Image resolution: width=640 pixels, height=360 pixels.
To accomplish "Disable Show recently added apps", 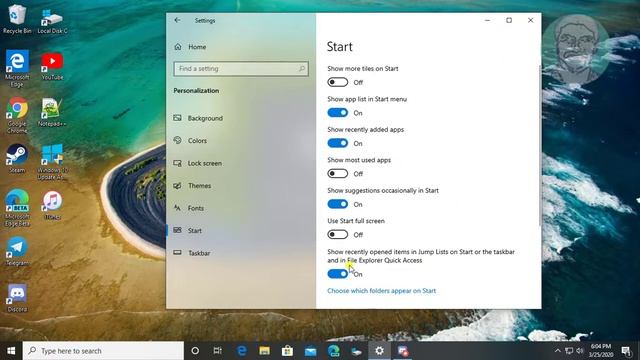I will point(338,143).
